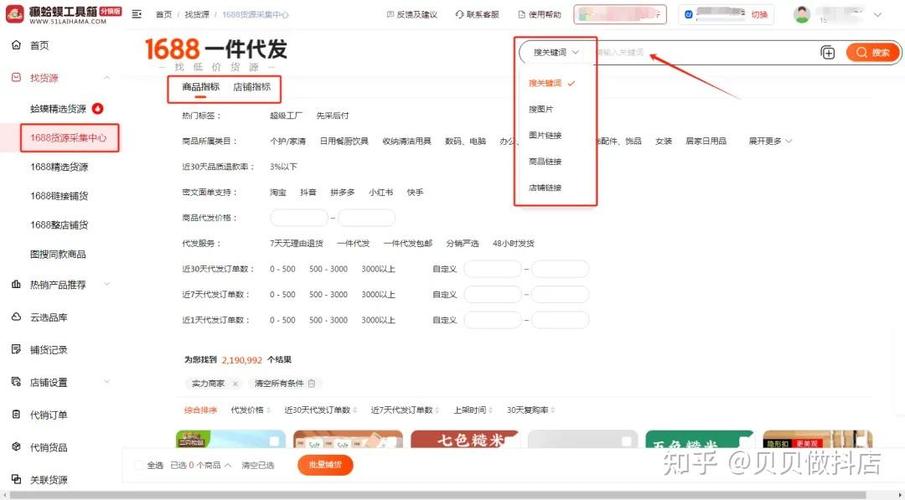The height and width of the screenshot is (500, 905).
Task: Click the 批量铺货 button
Action: 325,465
